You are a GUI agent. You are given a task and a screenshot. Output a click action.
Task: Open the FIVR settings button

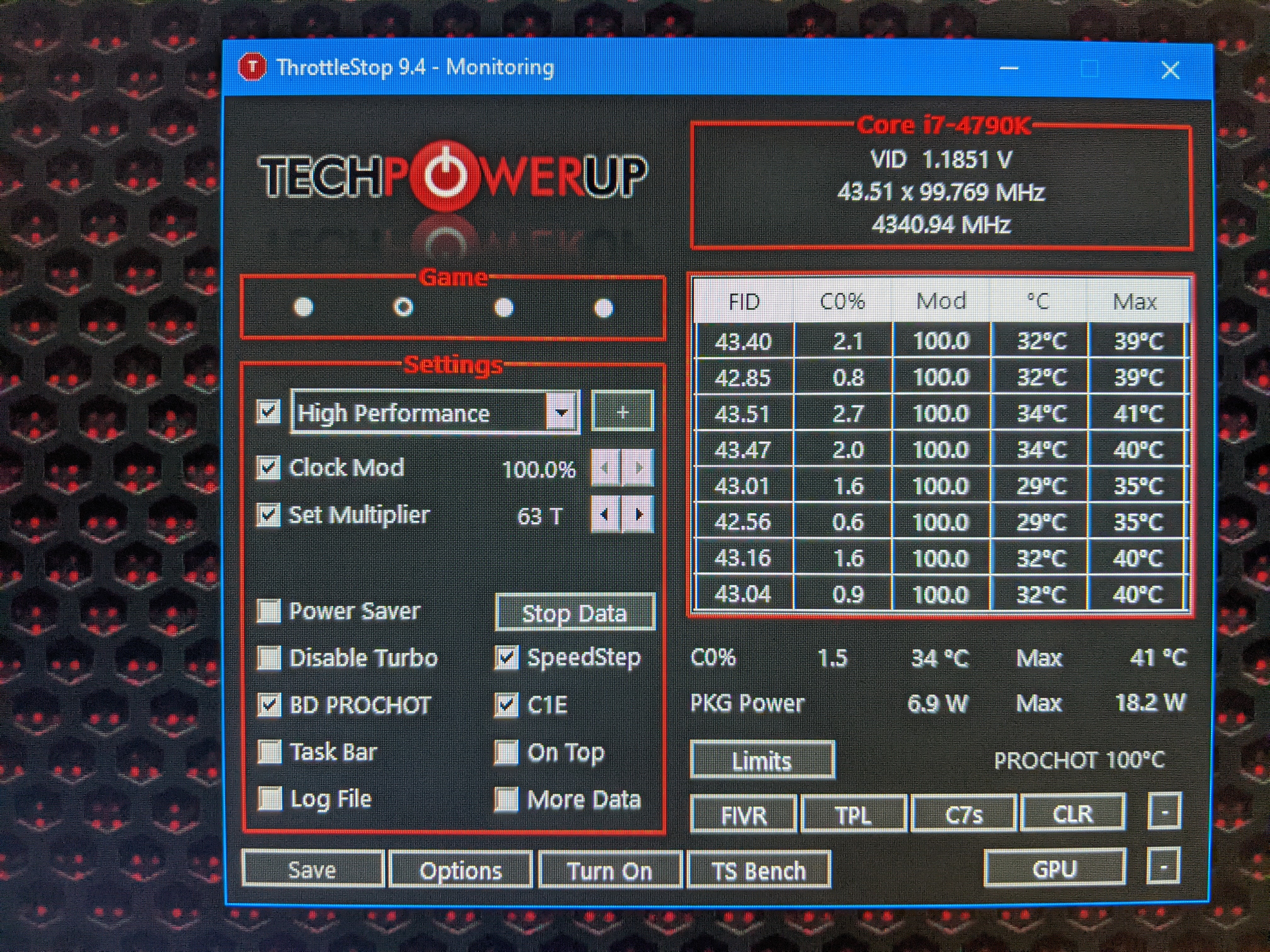(744, 814)
